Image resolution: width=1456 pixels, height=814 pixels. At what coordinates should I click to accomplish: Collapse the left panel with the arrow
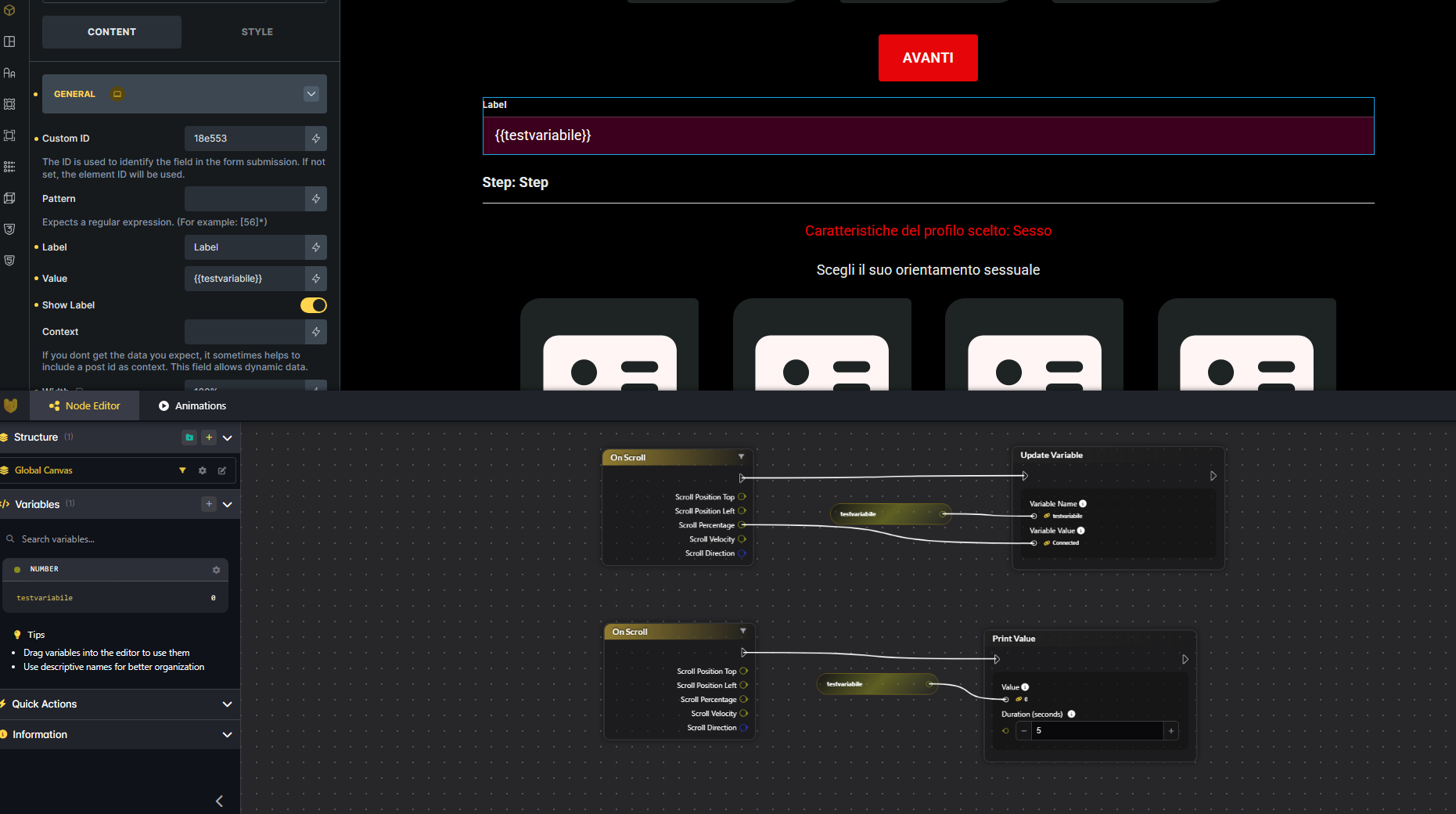pyautogui.click(x=219, y=801)
